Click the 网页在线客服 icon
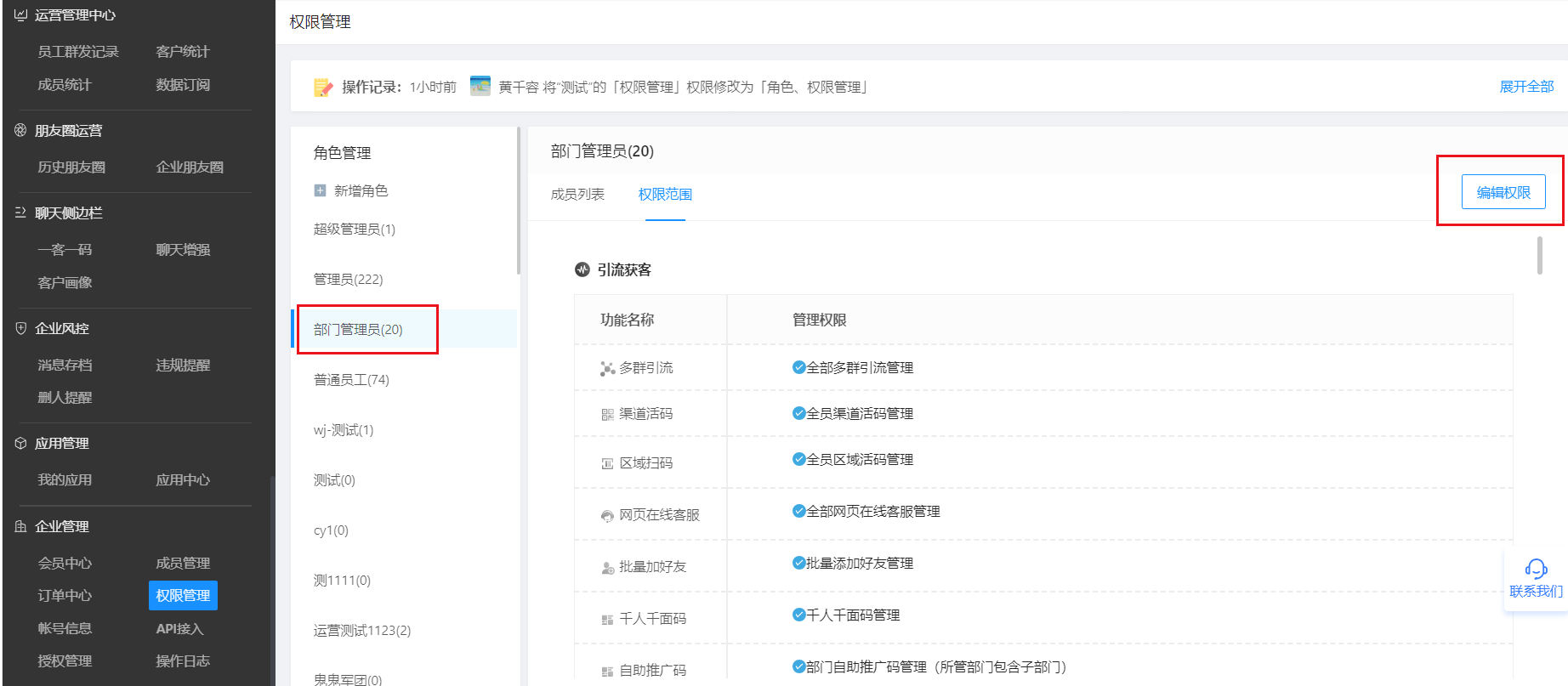 coord(607,515)
